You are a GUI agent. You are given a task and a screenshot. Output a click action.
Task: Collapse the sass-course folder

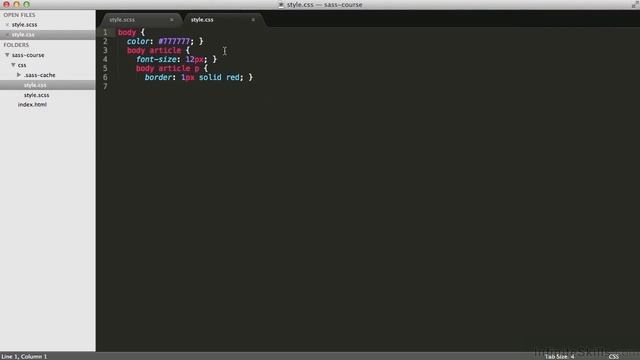(x=7, y=55)
